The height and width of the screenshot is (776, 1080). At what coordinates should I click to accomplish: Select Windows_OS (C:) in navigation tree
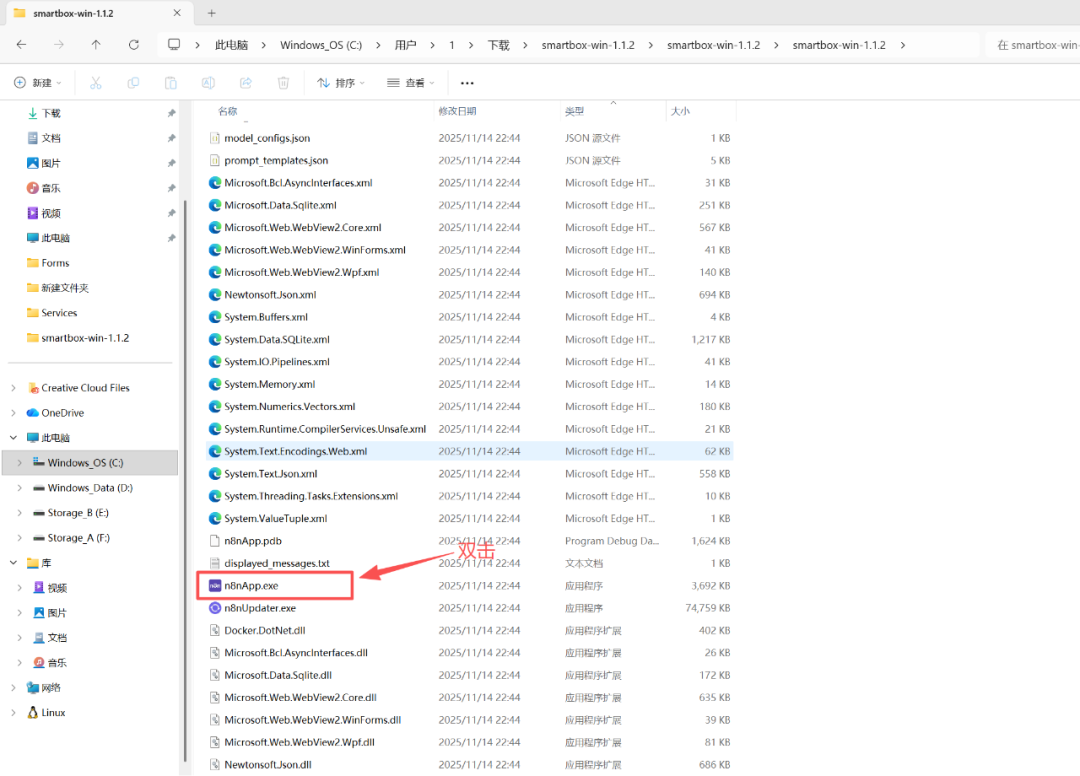point(90,463)
